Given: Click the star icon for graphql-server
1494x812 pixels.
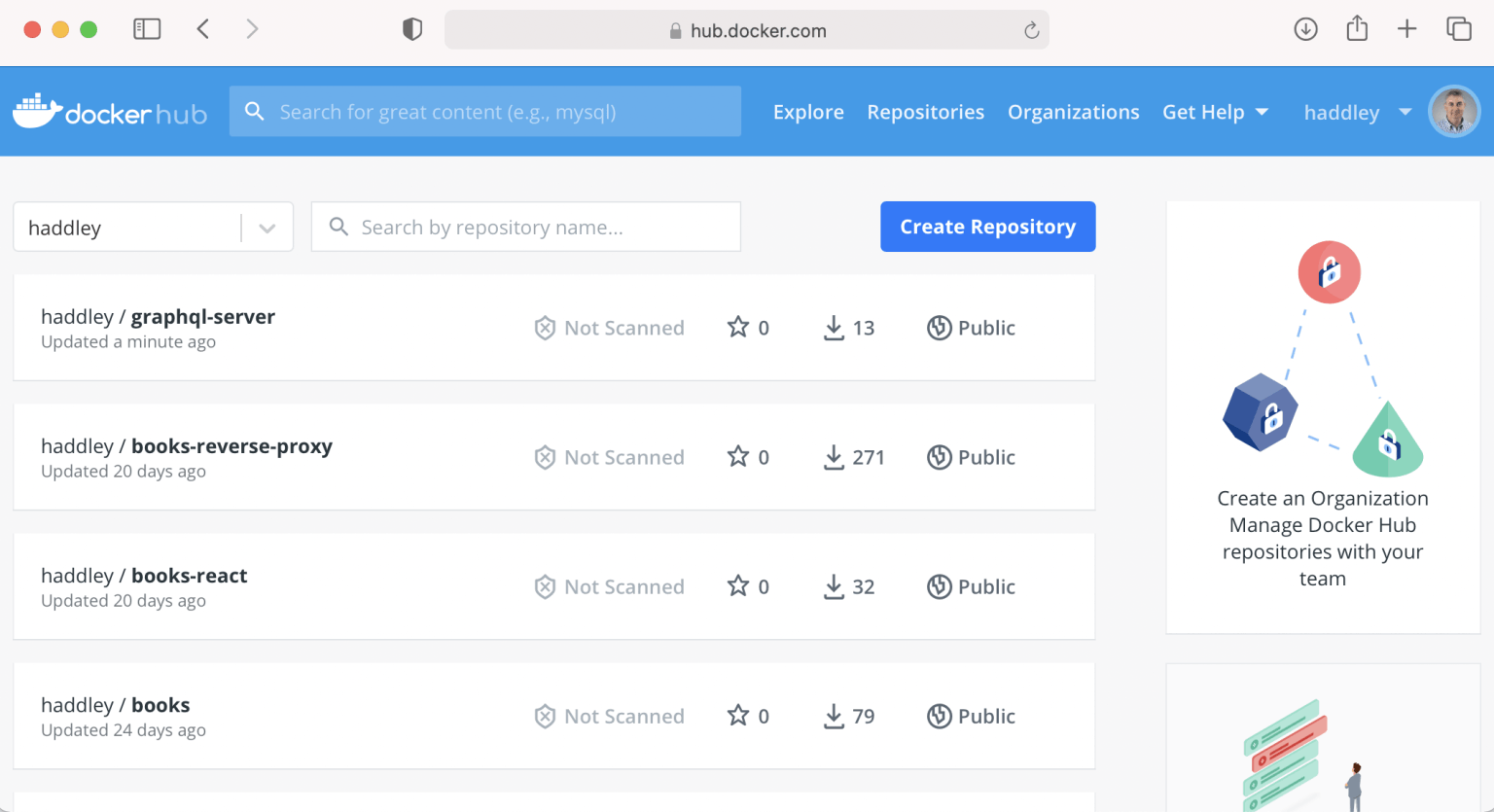Looking at the screenshot, I should coord(738,327).
